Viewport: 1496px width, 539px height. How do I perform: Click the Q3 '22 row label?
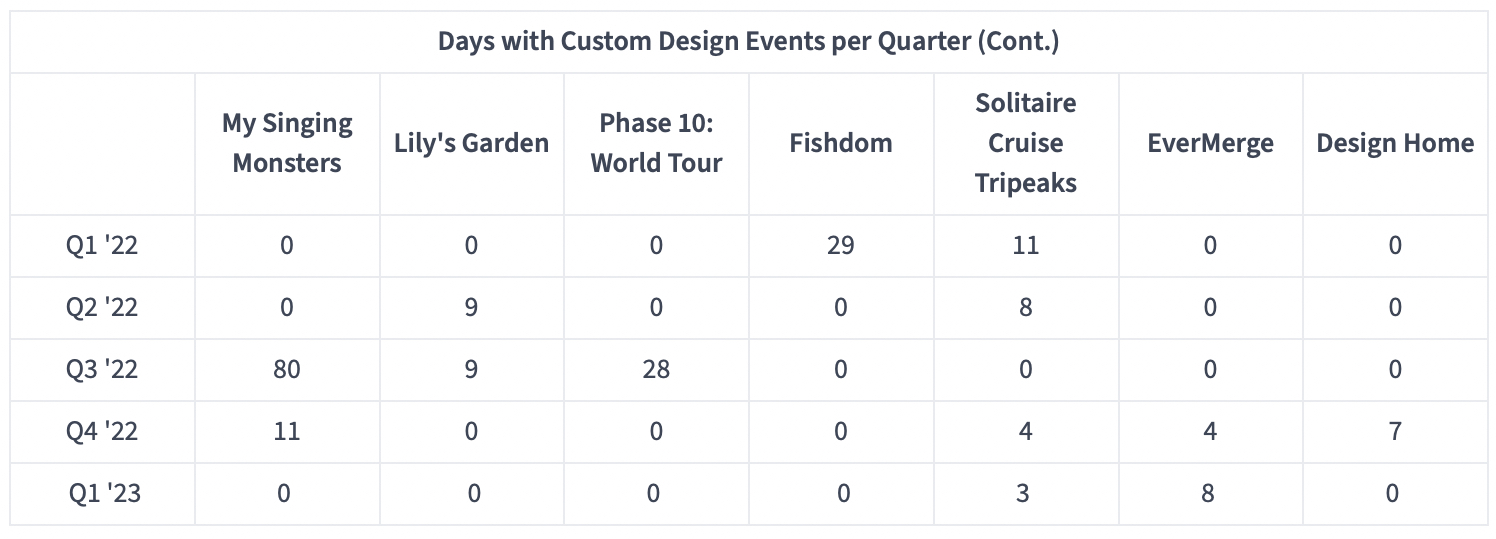pos(102,369)
